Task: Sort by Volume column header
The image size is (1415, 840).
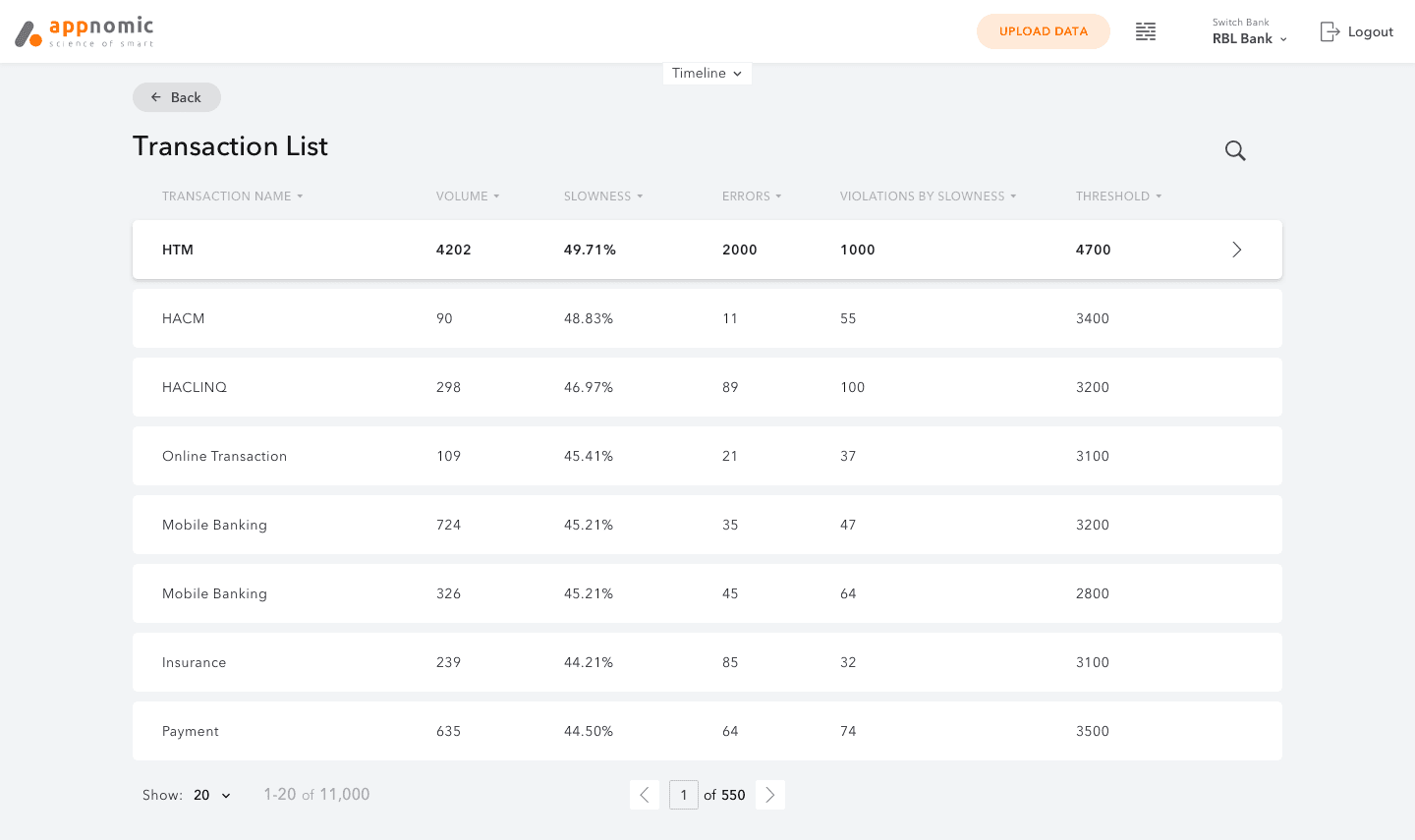Action: coord(468,196)
